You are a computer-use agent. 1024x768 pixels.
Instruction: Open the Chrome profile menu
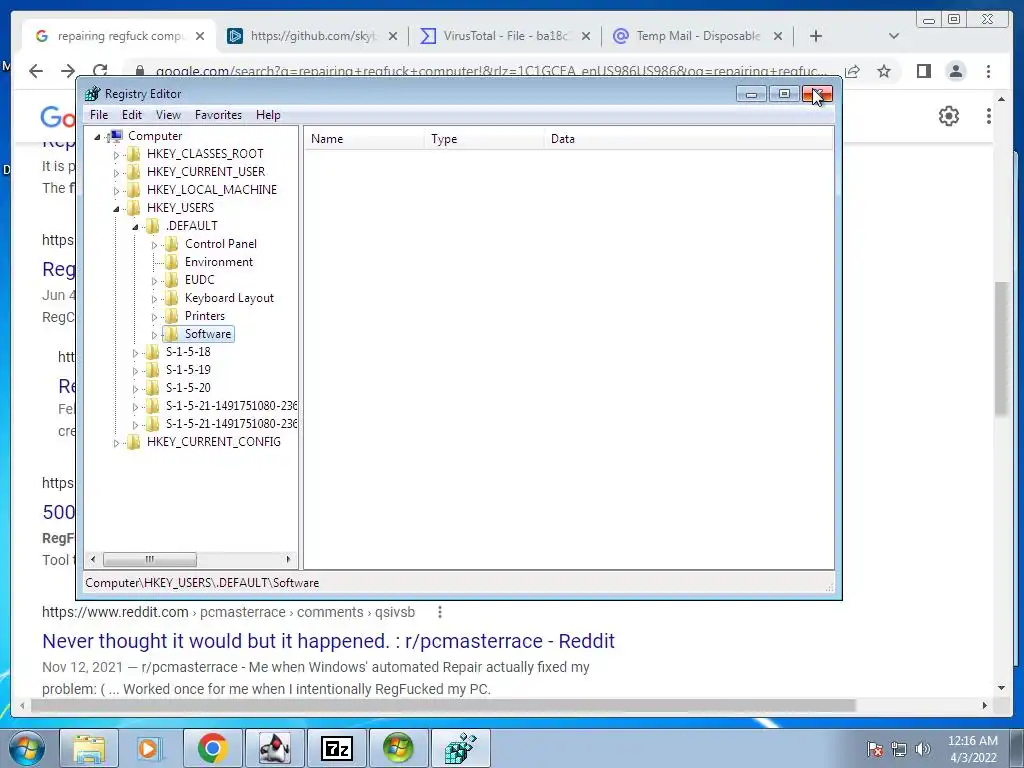click(956, 71)
